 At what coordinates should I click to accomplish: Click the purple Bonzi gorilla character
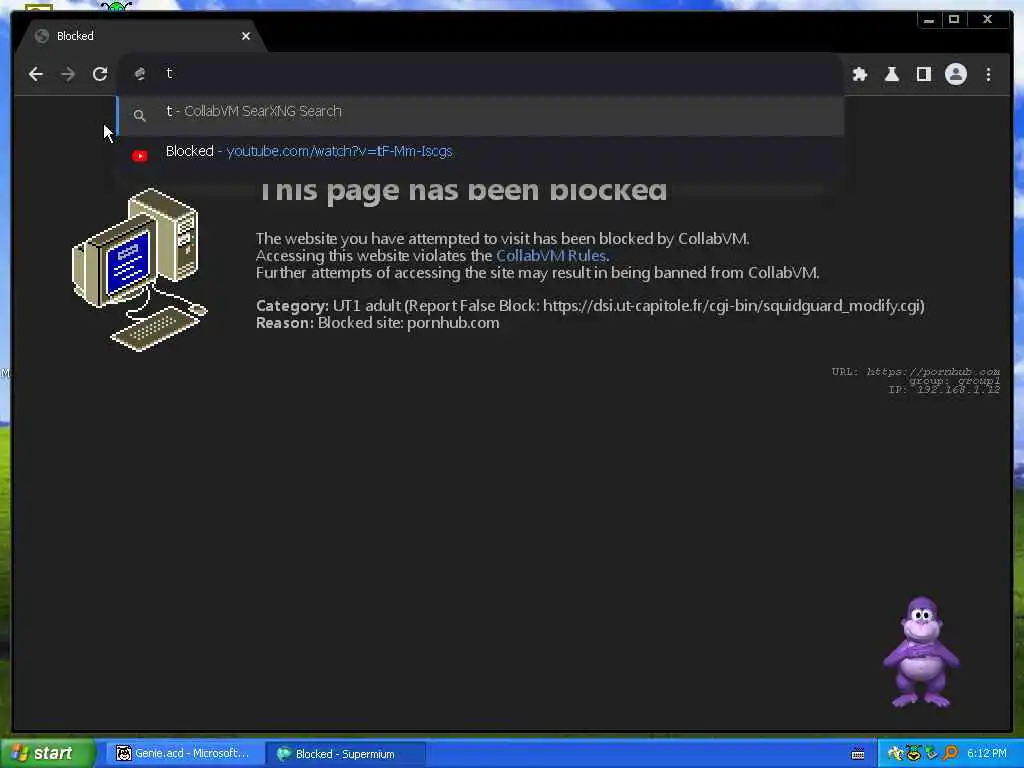pyautogui.click(x=921, y=652)
